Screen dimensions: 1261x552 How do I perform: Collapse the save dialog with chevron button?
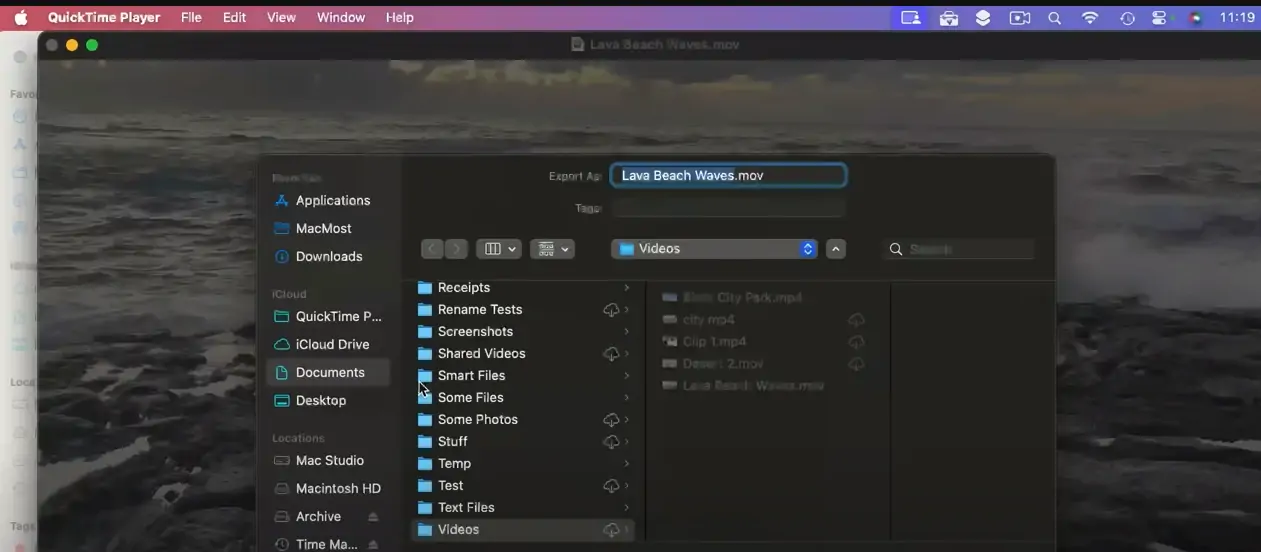(x=836, y=249)
